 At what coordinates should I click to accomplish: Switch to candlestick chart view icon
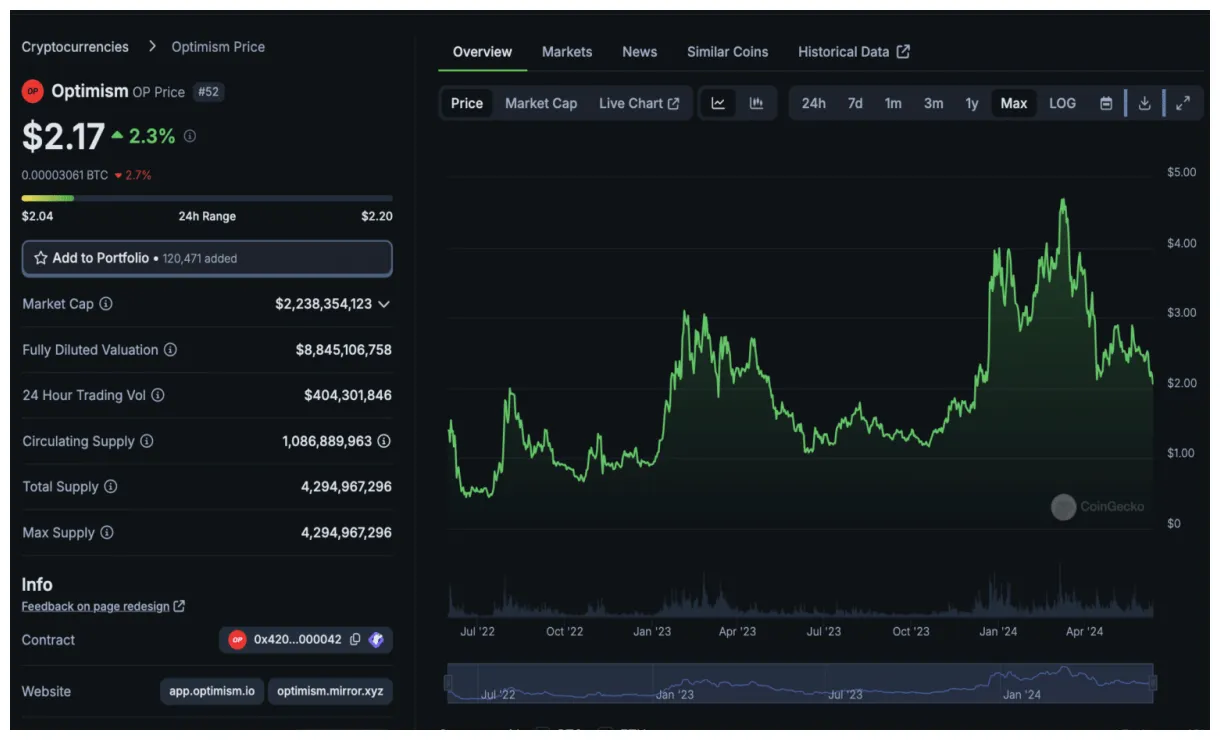point(756,103)
